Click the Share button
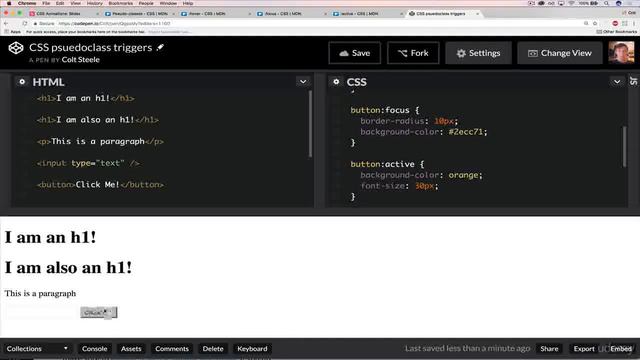 click(x=549, y=349)
